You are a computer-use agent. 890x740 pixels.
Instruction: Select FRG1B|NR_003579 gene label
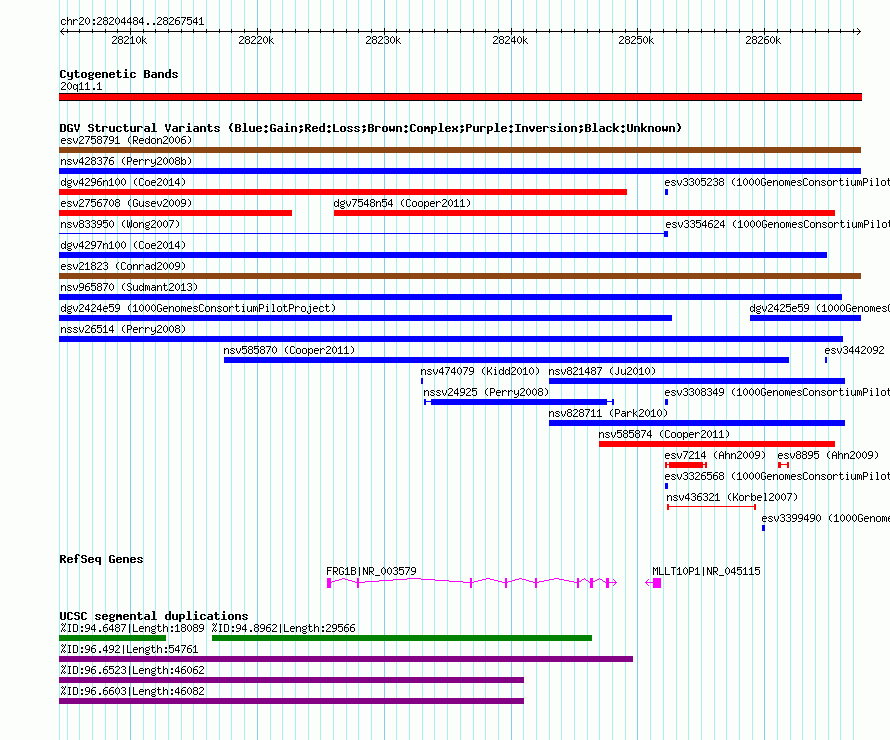tap(371, 571)
